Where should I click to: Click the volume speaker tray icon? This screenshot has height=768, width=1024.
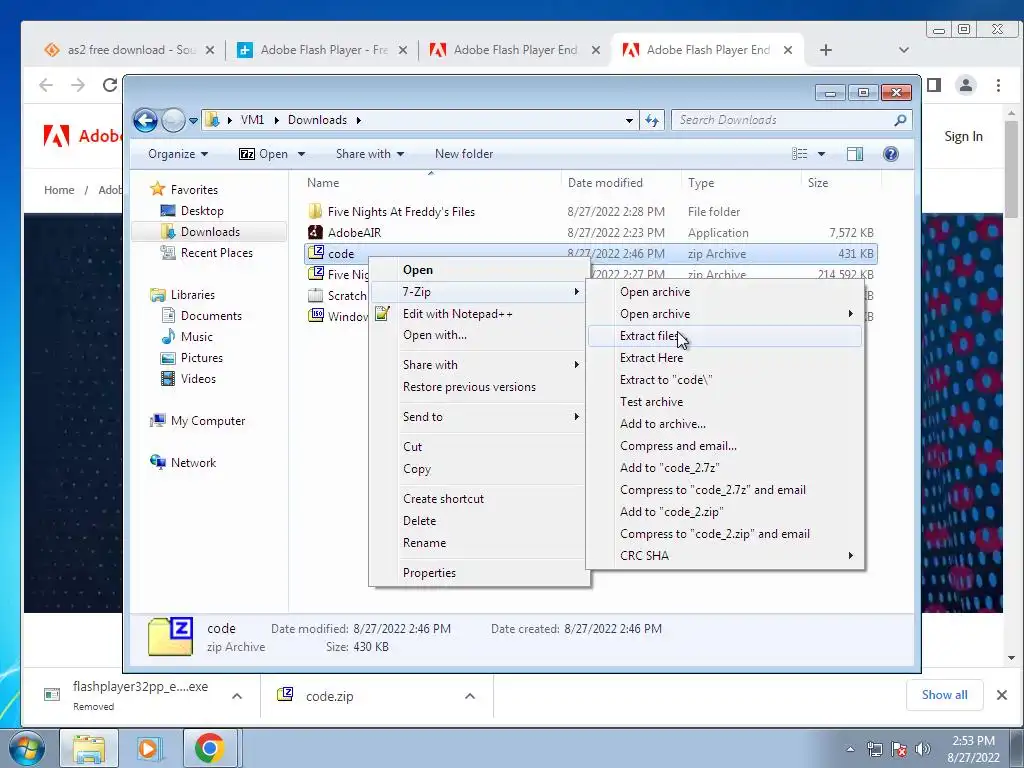coord(923,749)
